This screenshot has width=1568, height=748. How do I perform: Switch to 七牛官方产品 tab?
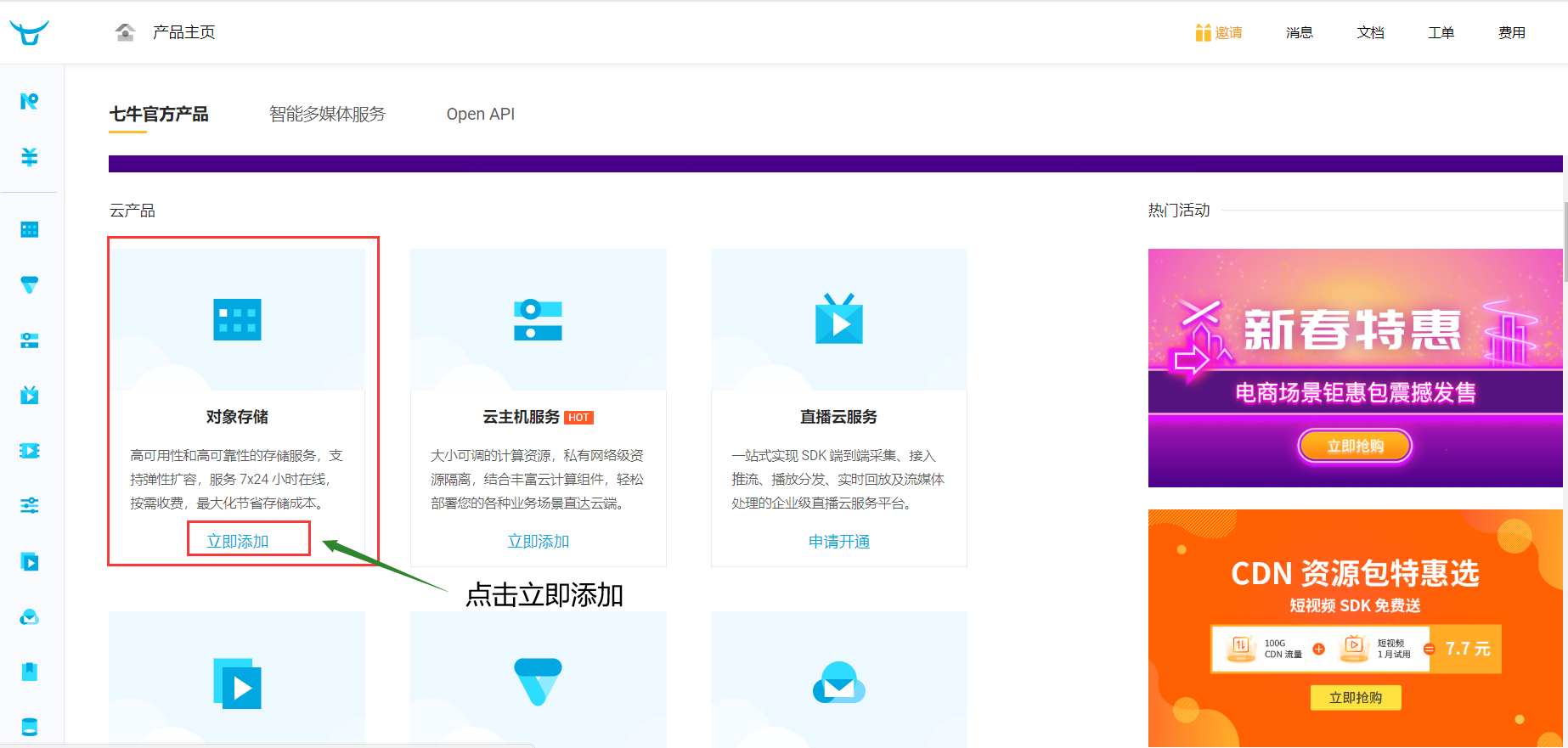159,114
